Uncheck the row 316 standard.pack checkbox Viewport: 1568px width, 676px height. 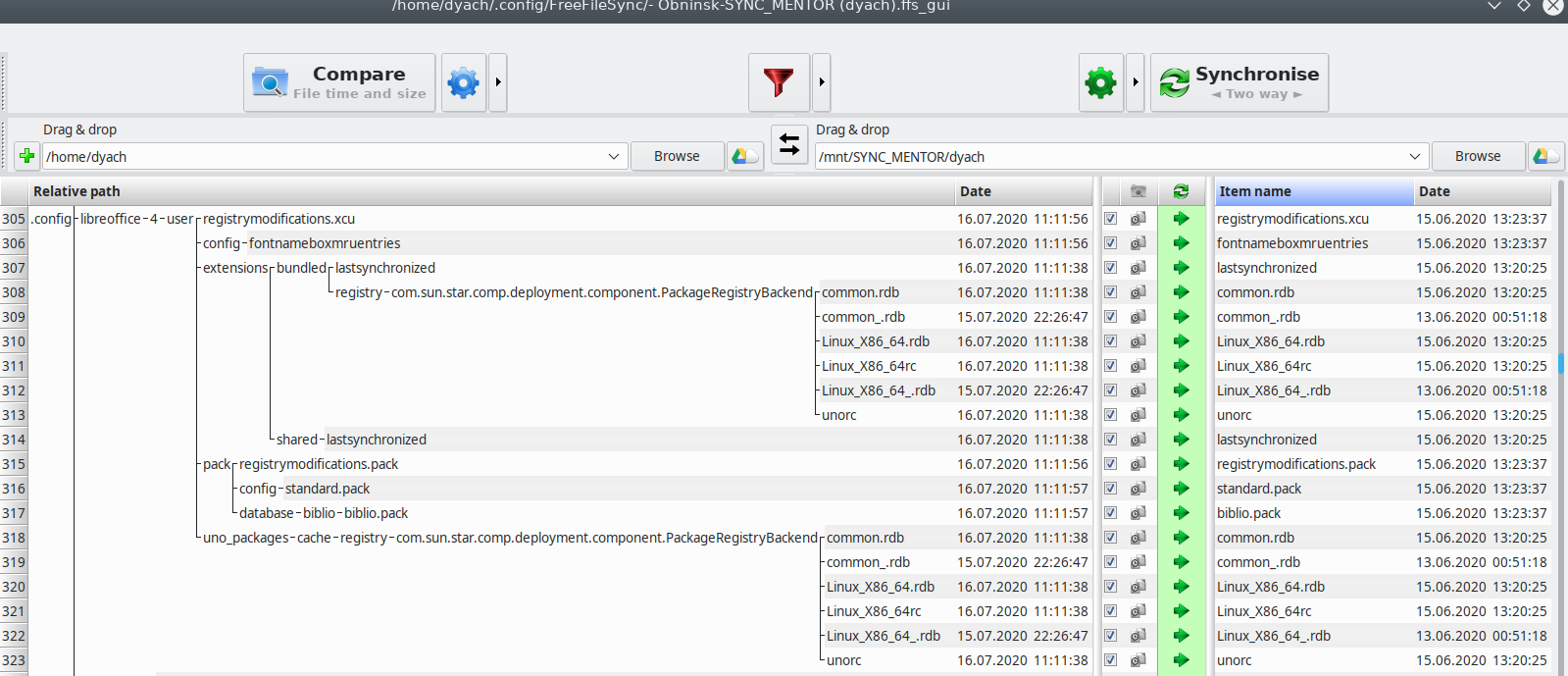click(1110, 489)
